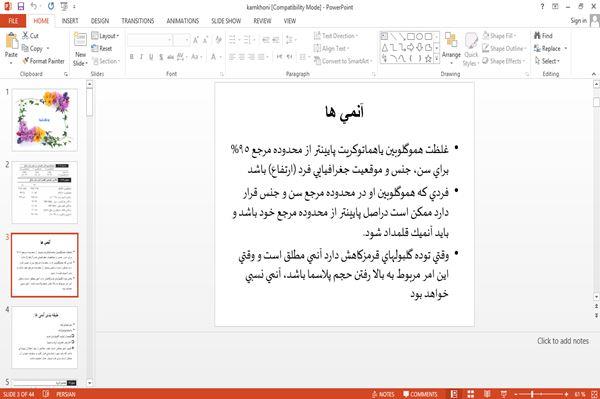The height and width of the screenshot is (399, 600).
Task: Click to add notes field
Action: coord(562,341)
